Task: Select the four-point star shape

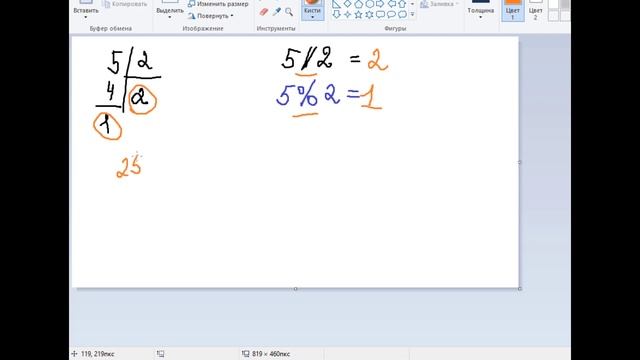Action: [x=347, y=15]
